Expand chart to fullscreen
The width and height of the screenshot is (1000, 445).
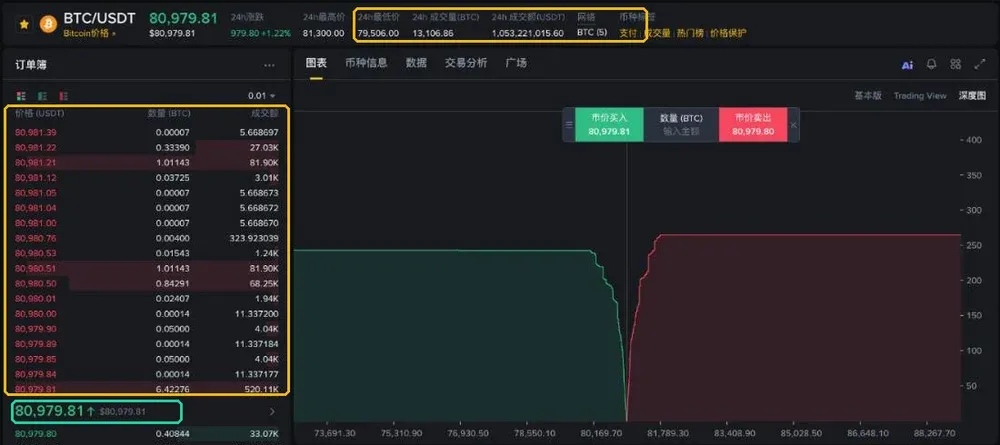tap(980, 64)
